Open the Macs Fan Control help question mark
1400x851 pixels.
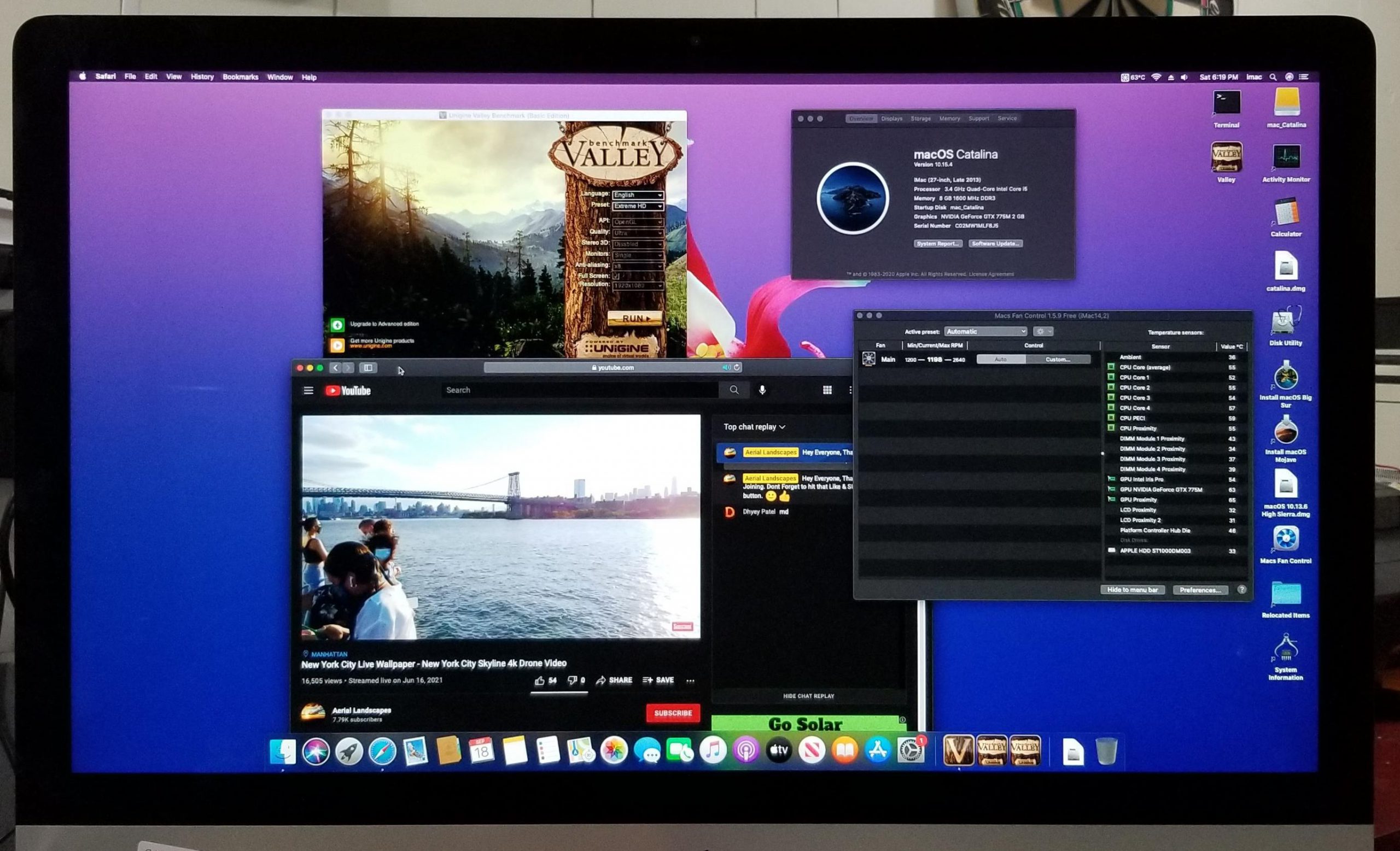coord(1242,589)
